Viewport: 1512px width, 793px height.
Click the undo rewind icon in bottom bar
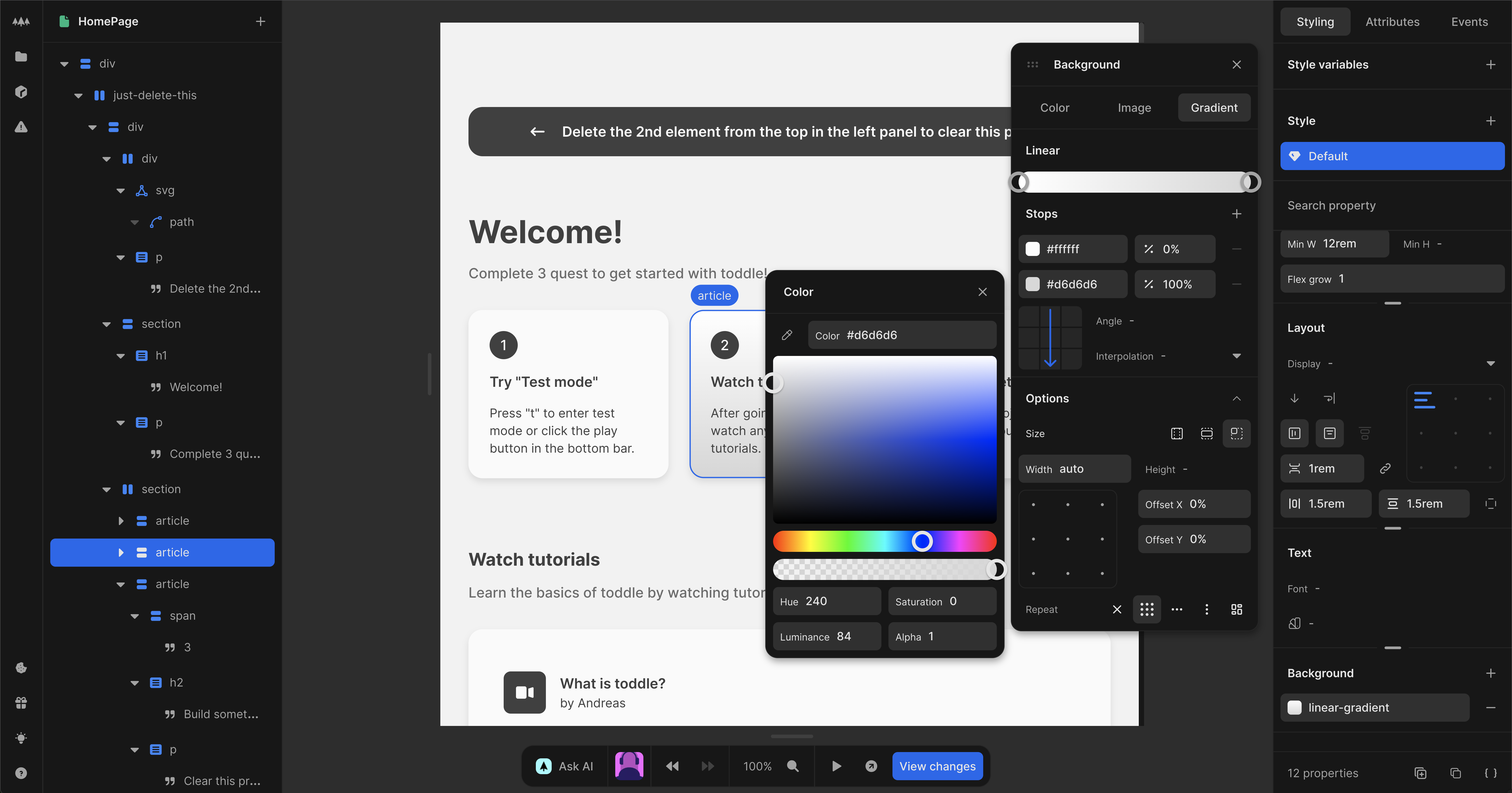[x=673, y=766]
